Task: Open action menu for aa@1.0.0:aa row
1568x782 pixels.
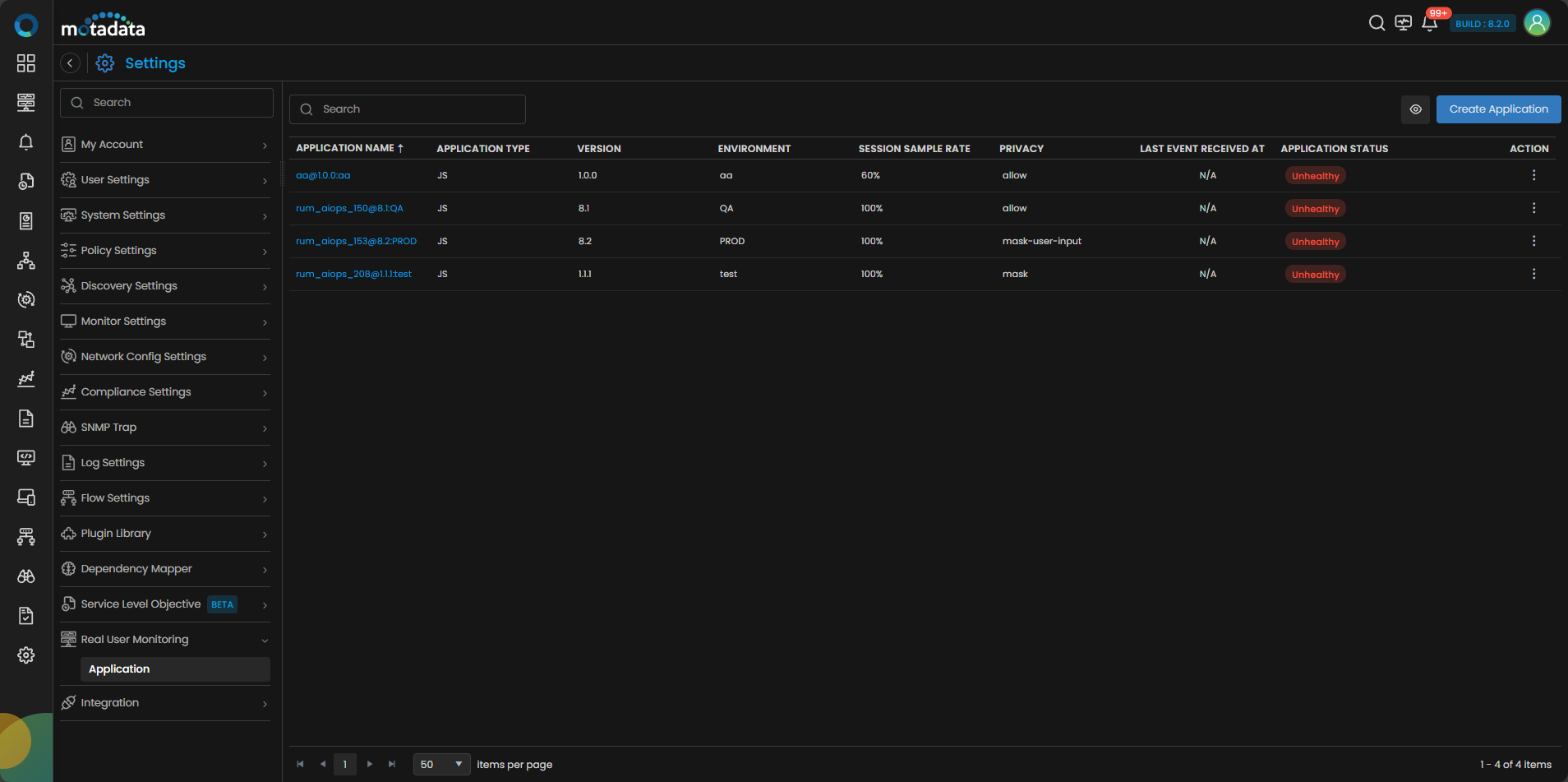Action: coord(1533,175)
